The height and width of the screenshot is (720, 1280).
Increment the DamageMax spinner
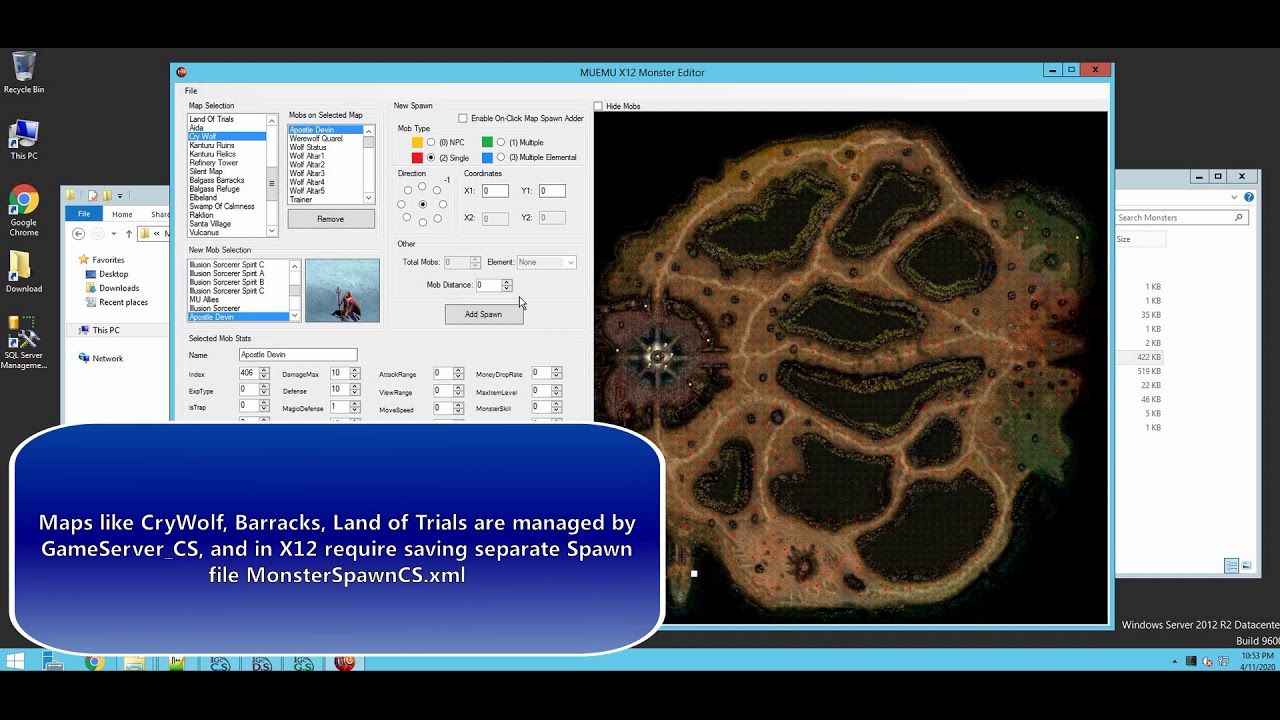coord(354,371)
